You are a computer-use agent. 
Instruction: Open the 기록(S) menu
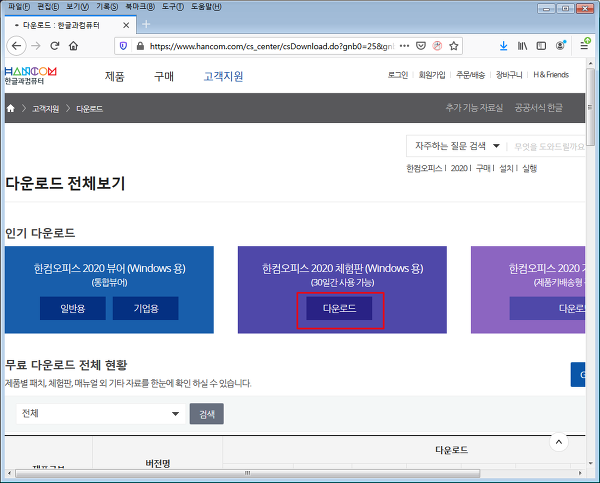point(107,7)
